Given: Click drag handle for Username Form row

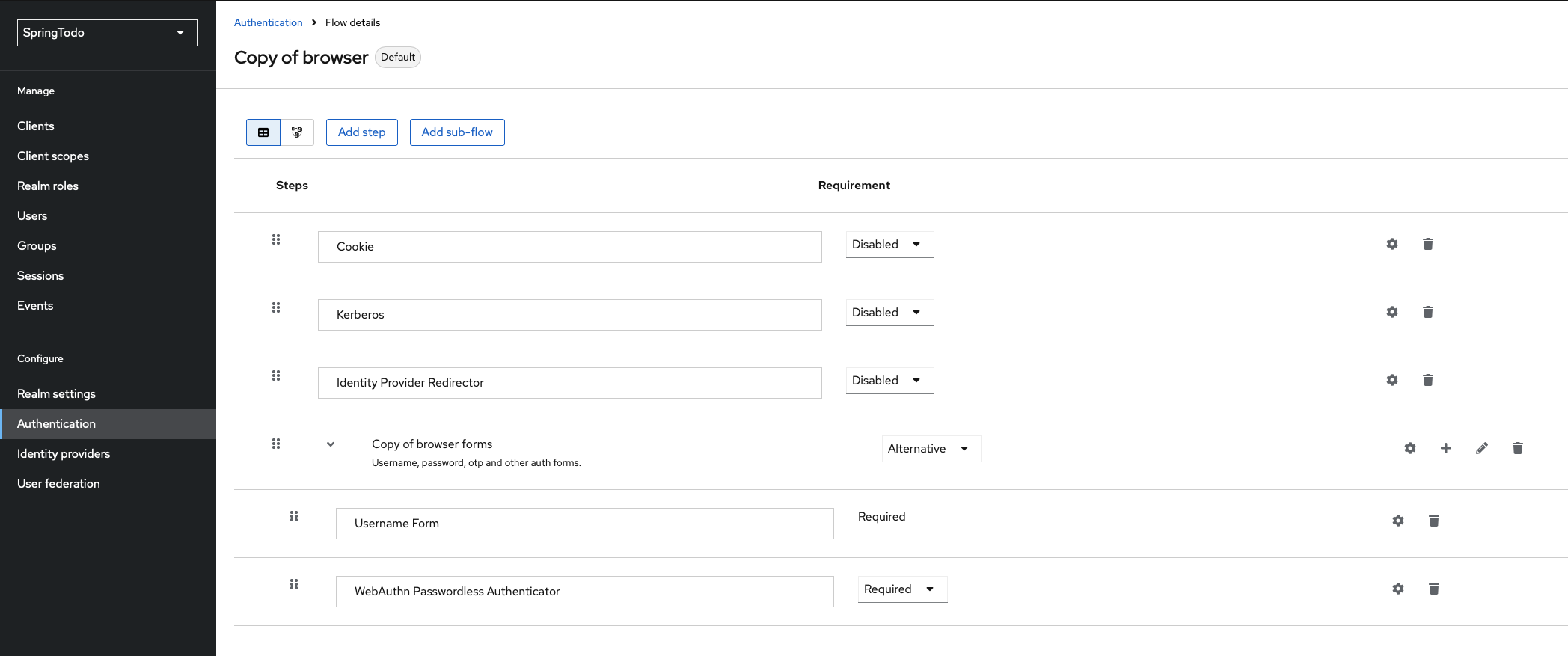Looking at the screenshot, I should coord(294,516).
